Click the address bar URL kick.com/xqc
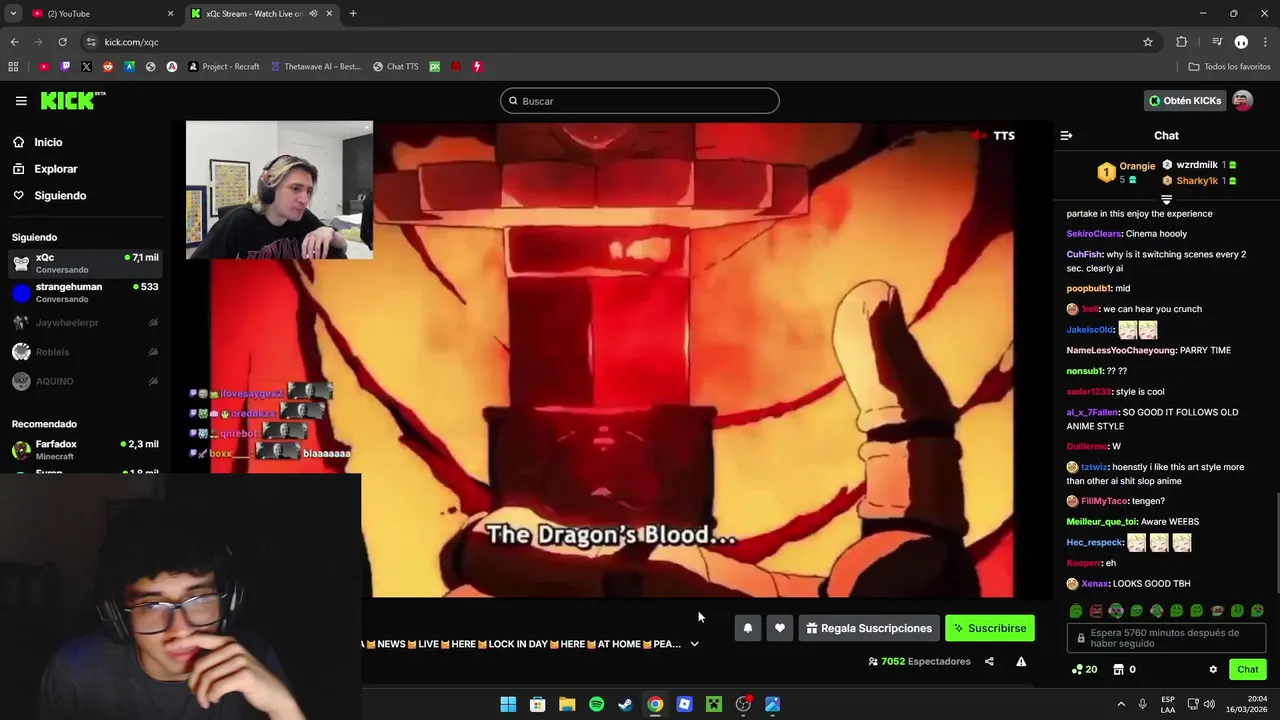Image resolution: width=1280 pixels, height=720 pixels. coord(131,42)
